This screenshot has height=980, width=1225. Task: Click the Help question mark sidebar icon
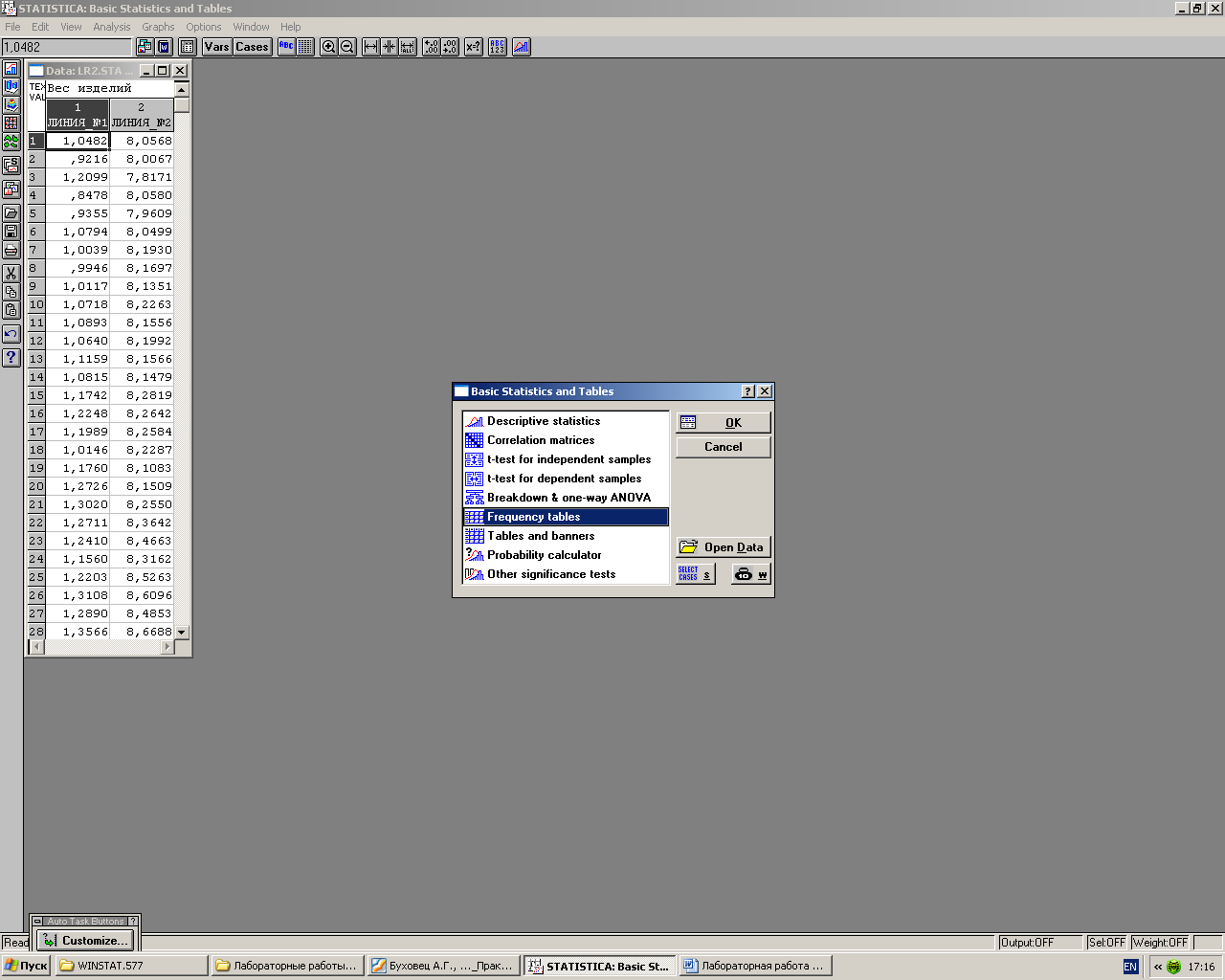11,358
